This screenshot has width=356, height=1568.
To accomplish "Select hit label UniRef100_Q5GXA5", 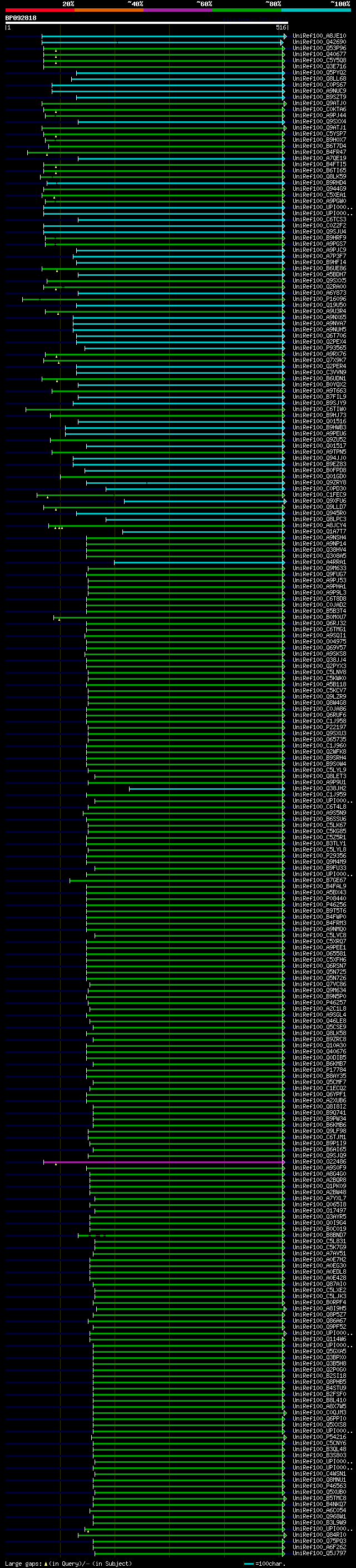I will pyautogui.click(x=319, y=1351).
